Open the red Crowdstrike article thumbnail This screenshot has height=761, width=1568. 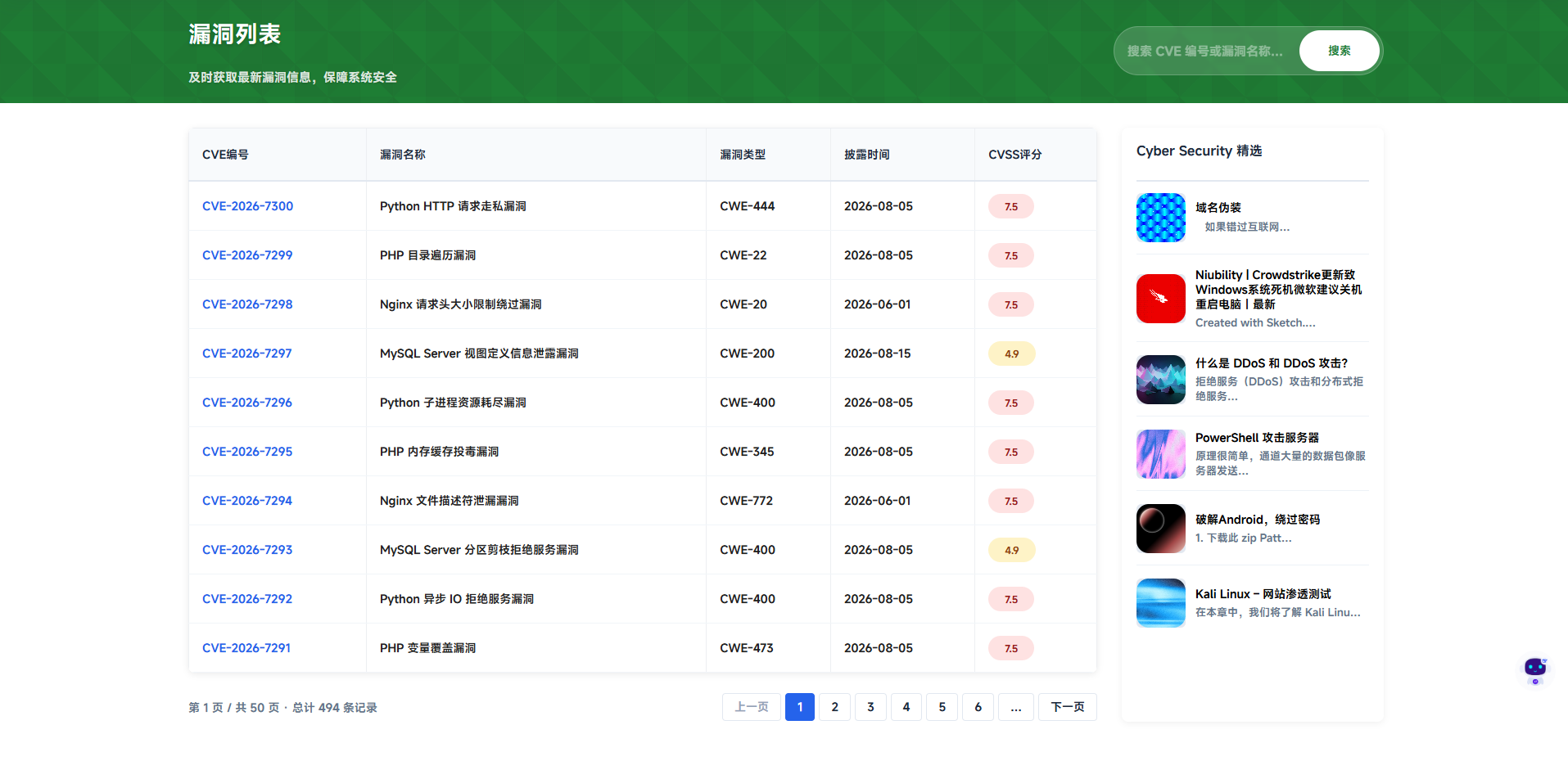[x=1161, y=299]
